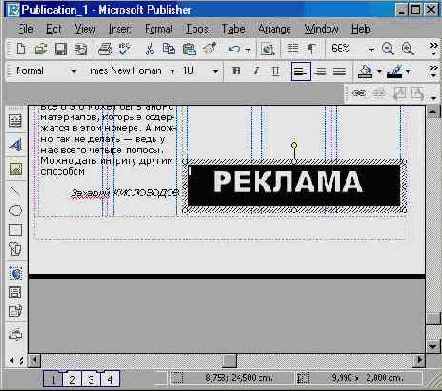Toggle Underline formatting

click(275, 71)
